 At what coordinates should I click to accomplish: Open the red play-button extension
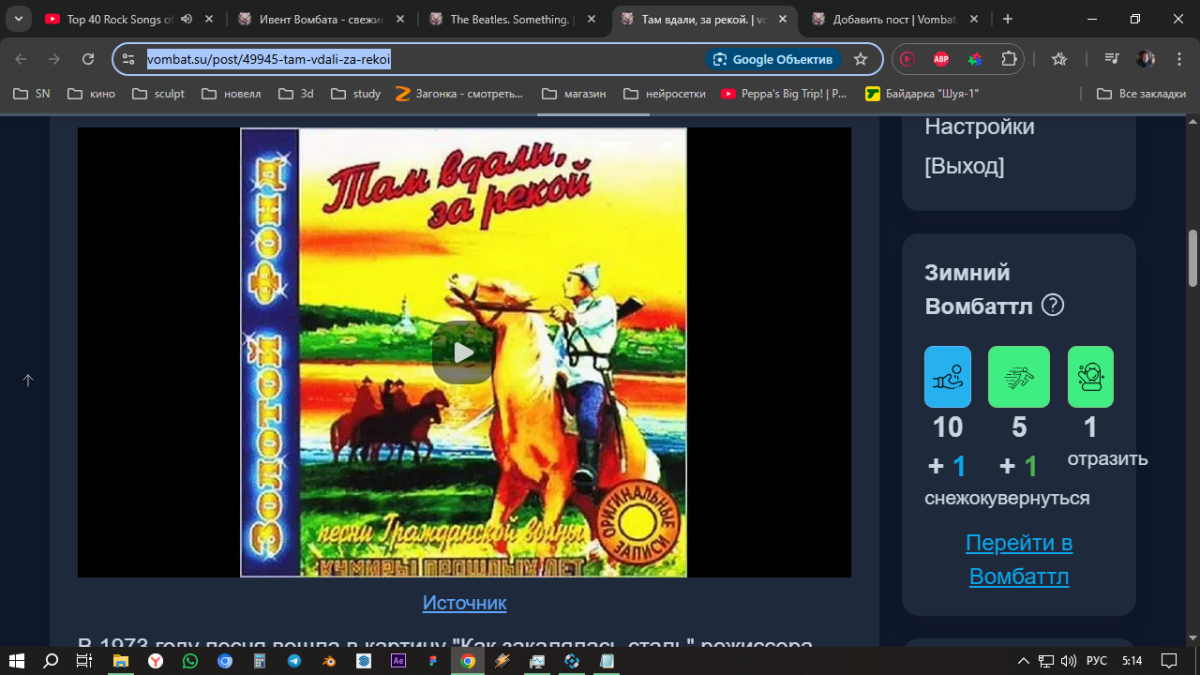[x=907, y=59]
